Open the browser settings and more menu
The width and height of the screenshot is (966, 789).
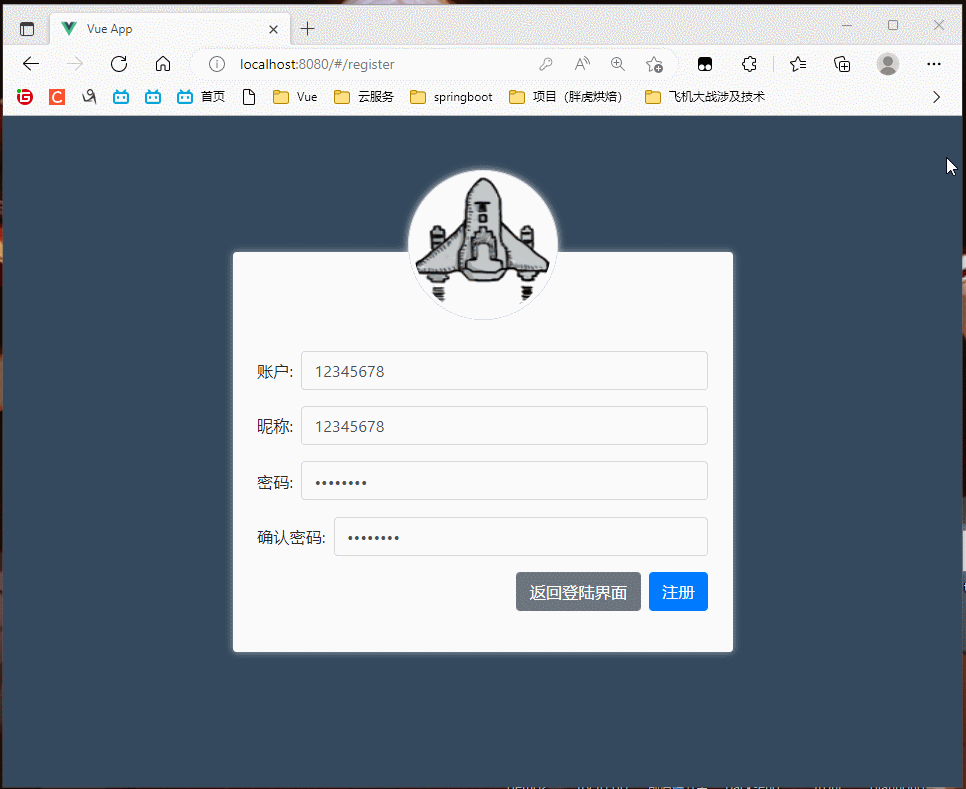point(934,64)
